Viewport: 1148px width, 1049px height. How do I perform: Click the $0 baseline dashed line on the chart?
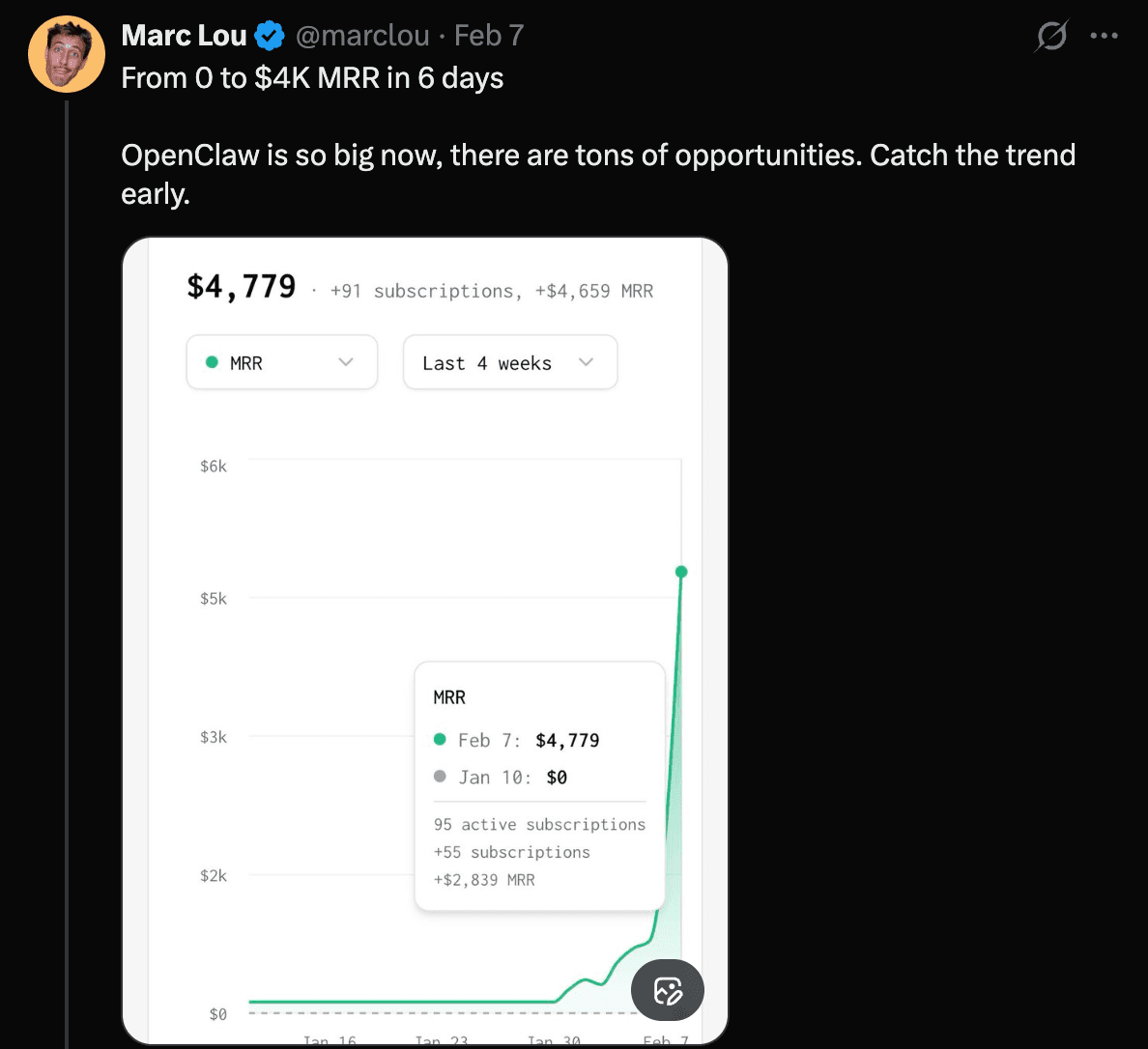[406, 1013]
